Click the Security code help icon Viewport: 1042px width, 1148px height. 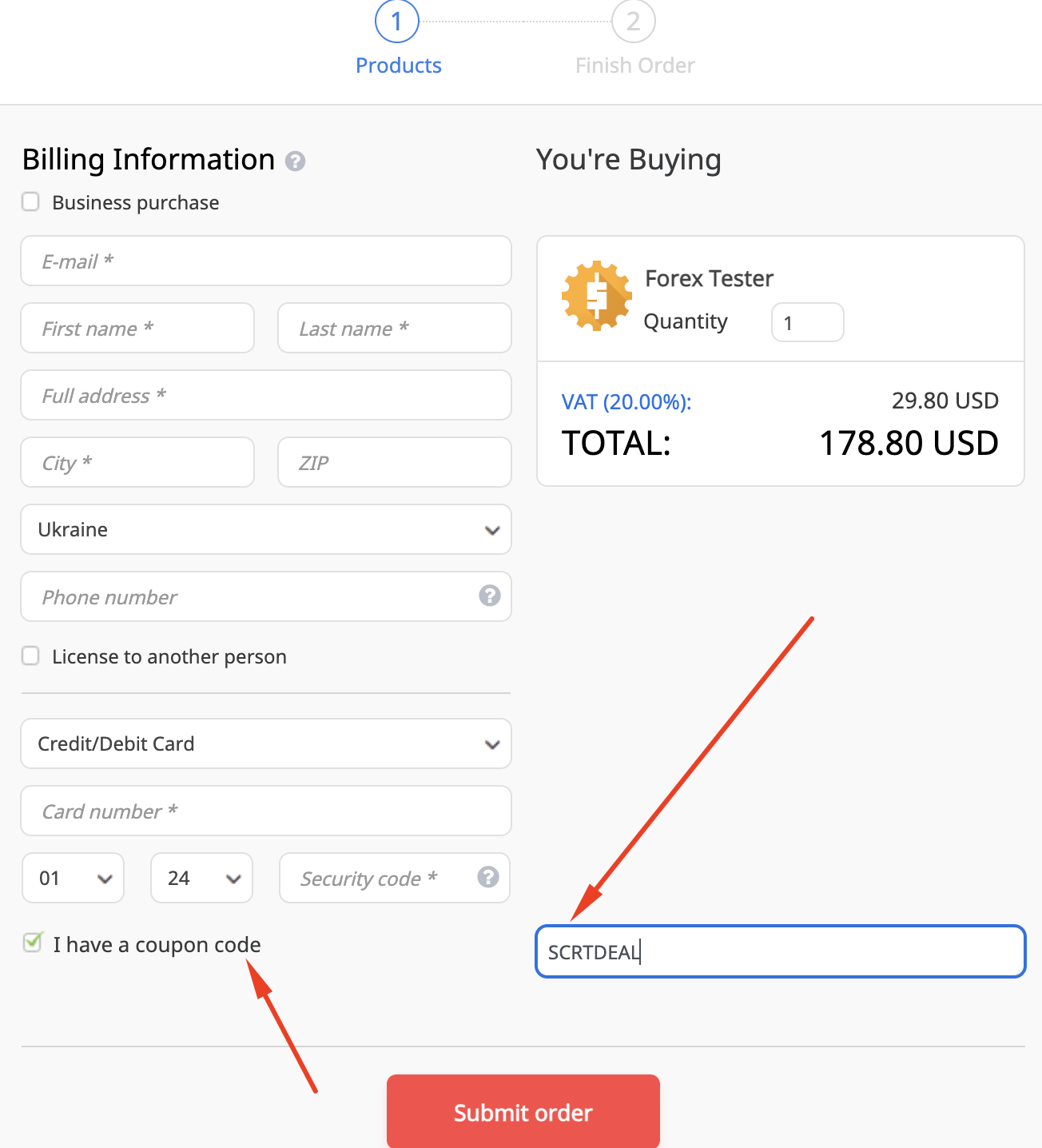point(487,877)
